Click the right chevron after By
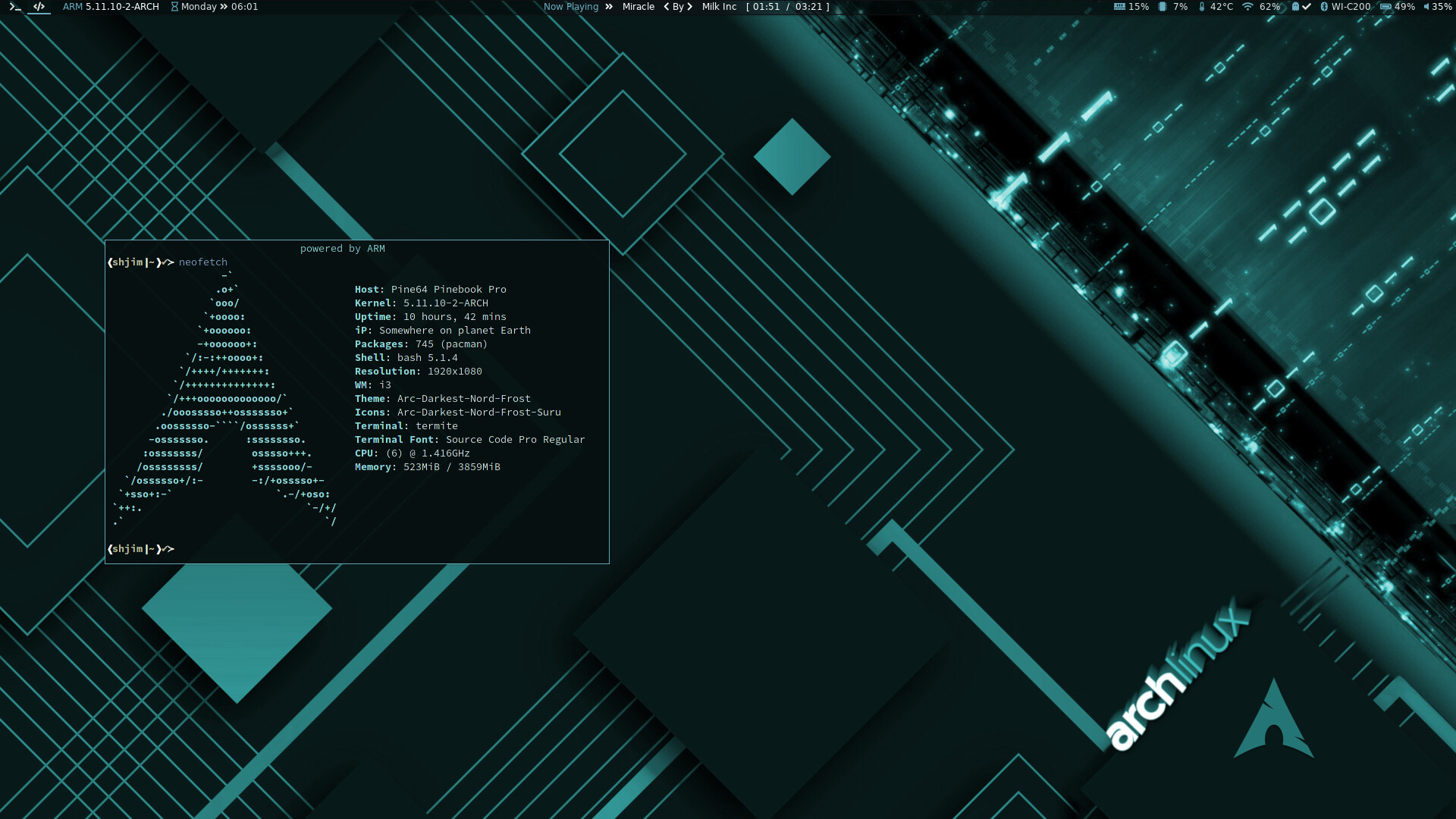Image resolution: width=1456 pixels, height=819 pixels. 689,7
